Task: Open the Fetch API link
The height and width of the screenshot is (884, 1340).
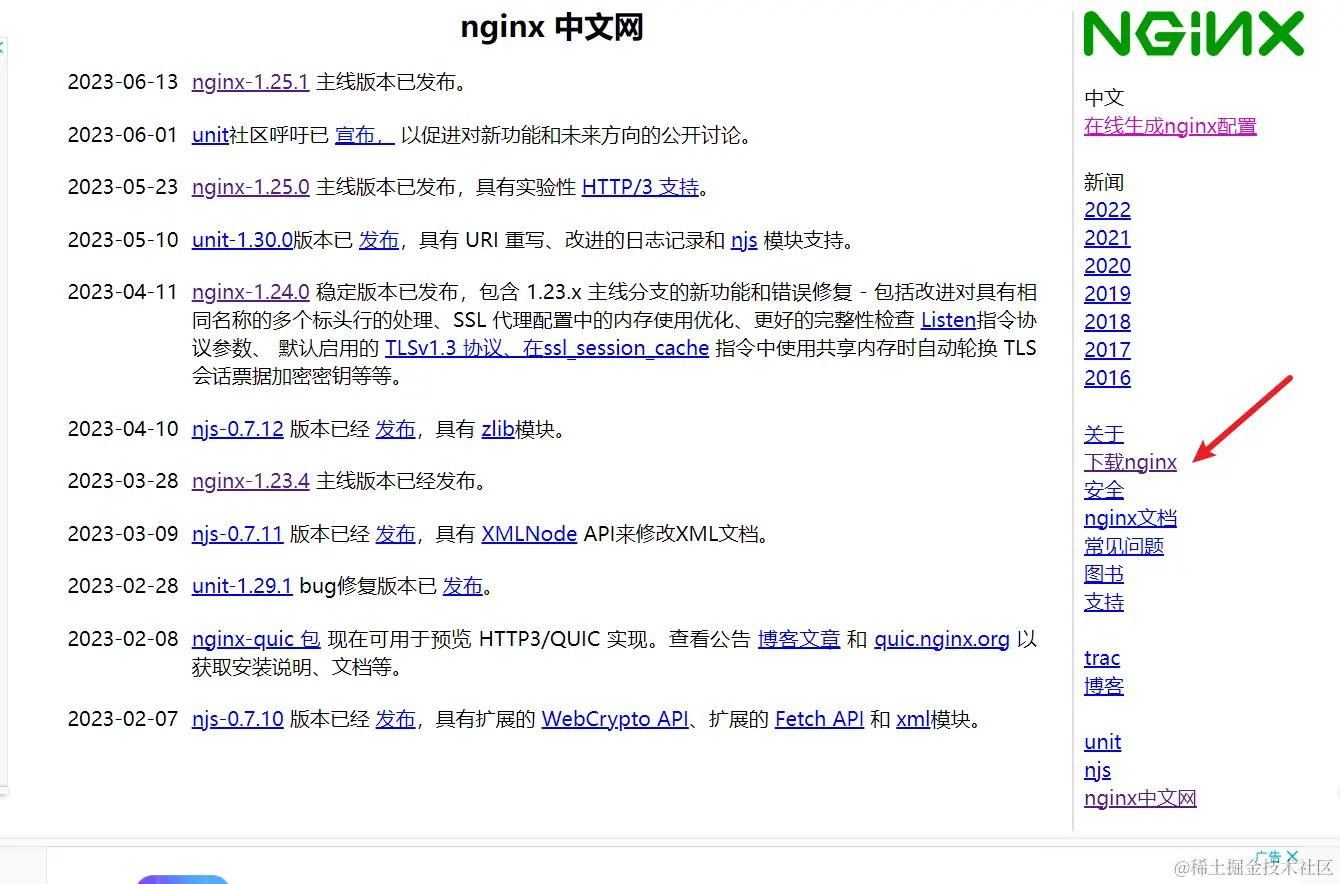Action: [x=819, y=719]
